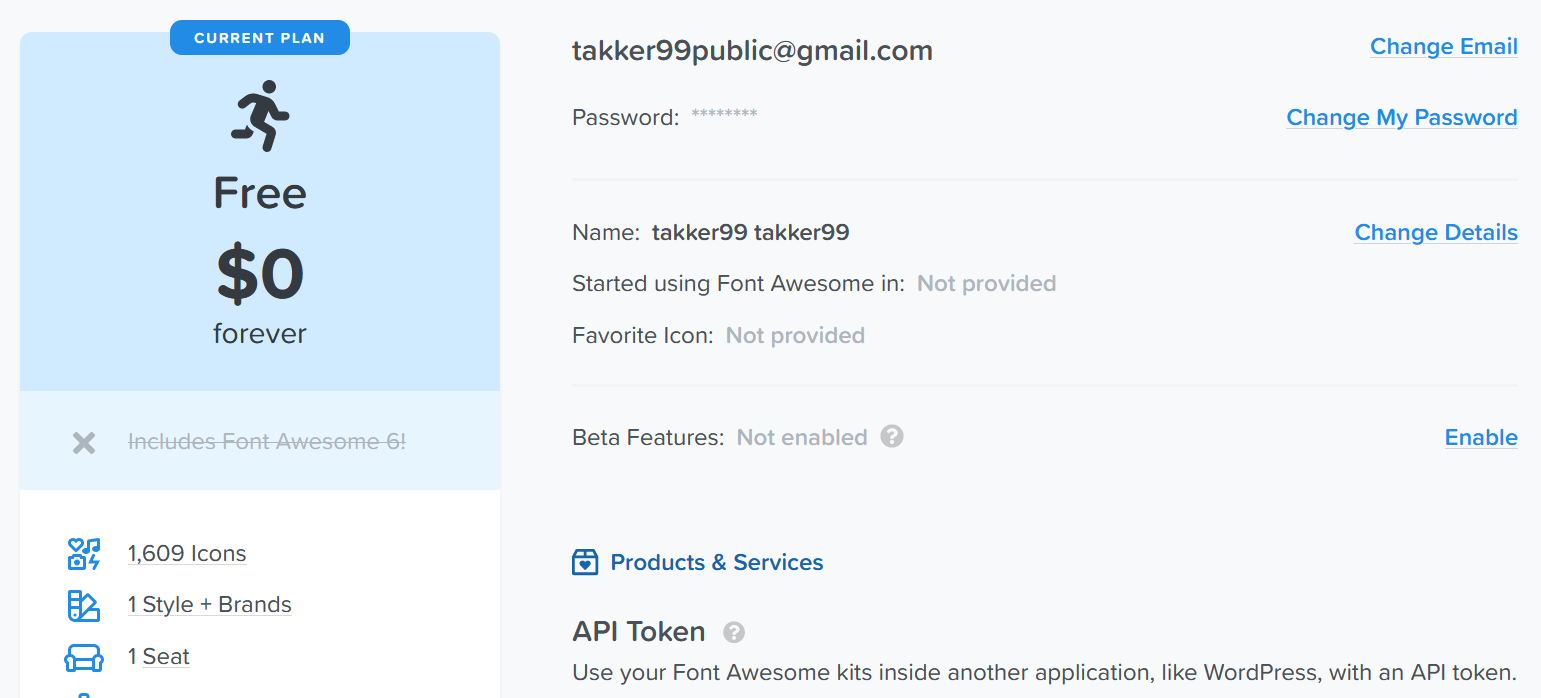This screenshot has width=1541, height=698.
Task: Click the X icon beside Includes Font Awesome 6
Action: (84, 442)
